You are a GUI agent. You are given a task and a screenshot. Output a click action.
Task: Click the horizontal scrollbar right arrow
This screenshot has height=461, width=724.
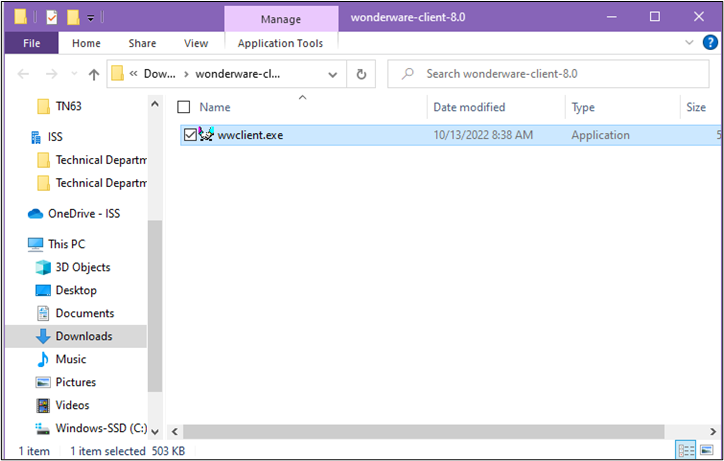click(x=713, y=432)
